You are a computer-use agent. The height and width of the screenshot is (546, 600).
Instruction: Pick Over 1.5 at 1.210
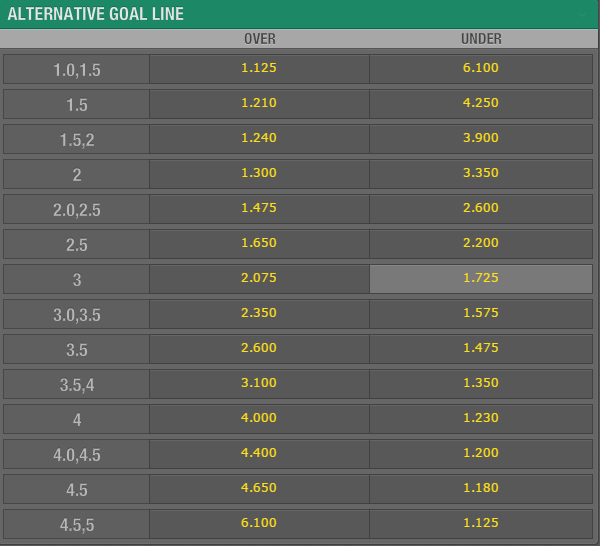click(x=259, y=104)
